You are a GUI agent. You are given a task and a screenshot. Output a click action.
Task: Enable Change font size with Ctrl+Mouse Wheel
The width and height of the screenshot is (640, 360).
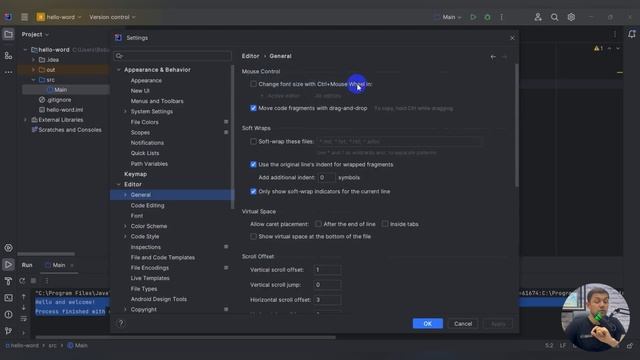pos(253,84)
